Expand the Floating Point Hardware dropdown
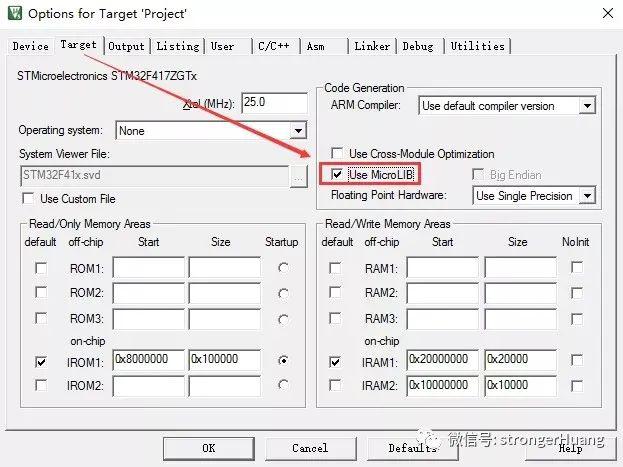The height and width of the screenshot is (467, 623). [587, 196]
